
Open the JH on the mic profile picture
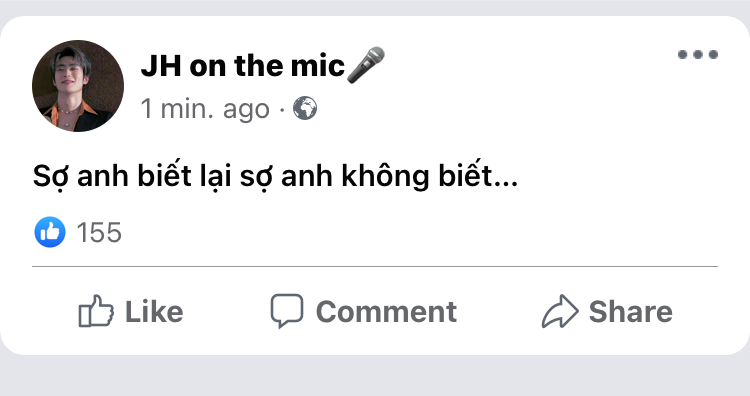(x=78, y=86)
